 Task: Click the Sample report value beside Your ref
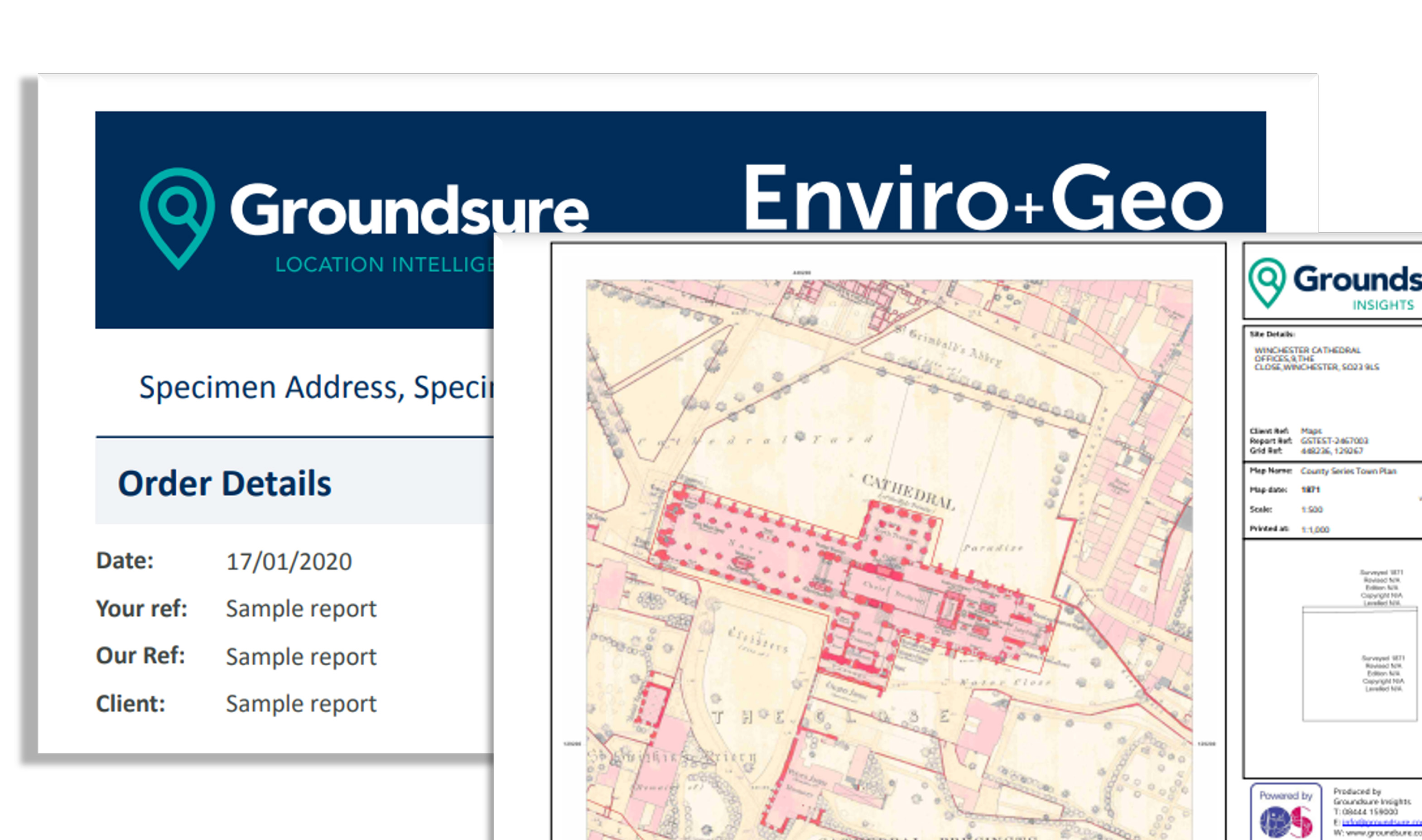coord(301,609)
